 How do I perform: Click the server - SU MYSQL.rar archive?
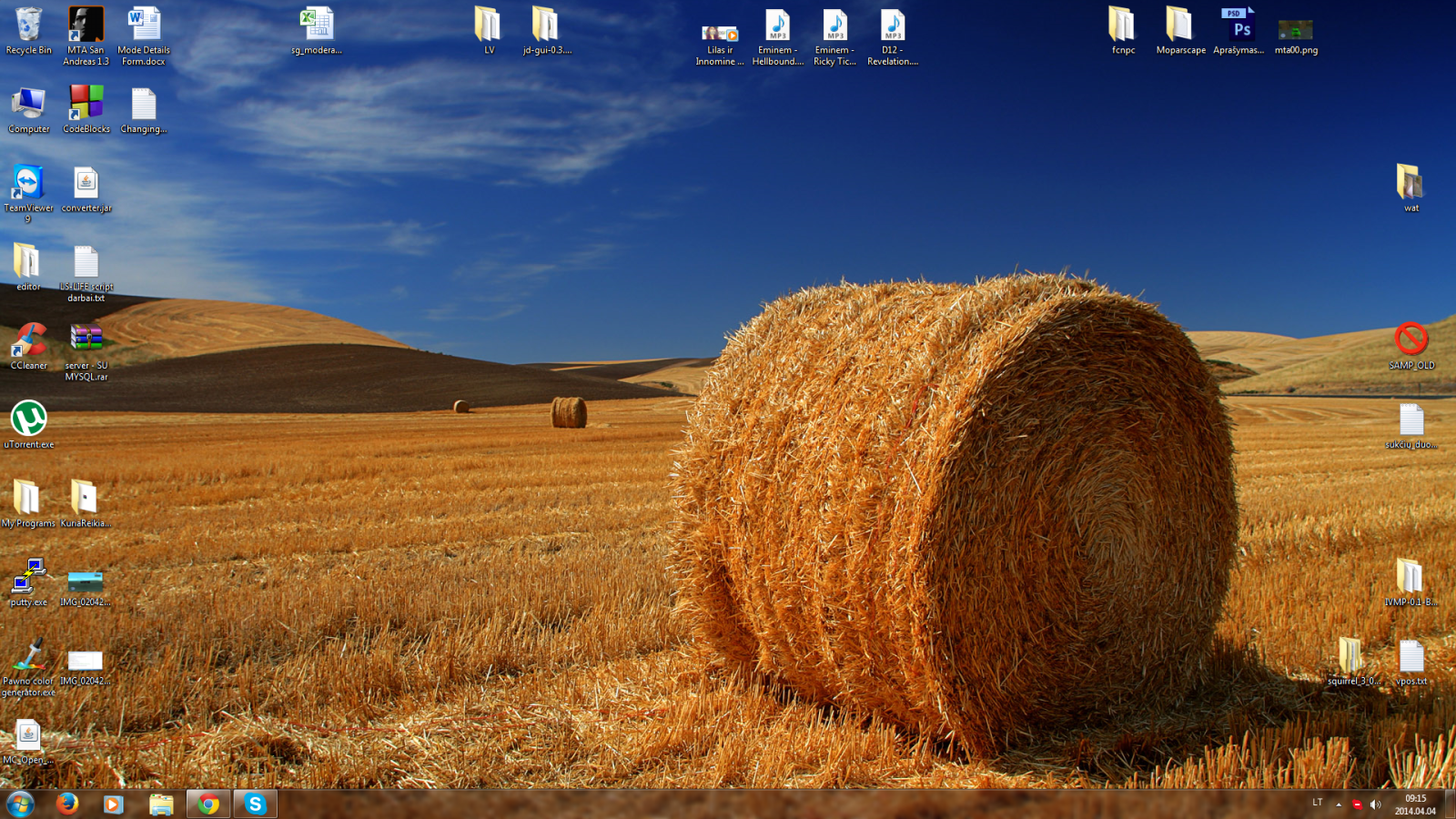point(86,352)
